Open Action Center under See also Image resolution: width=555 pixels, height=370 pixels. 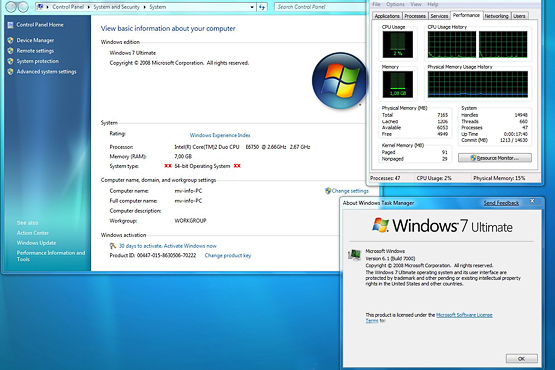pos(33,233)
